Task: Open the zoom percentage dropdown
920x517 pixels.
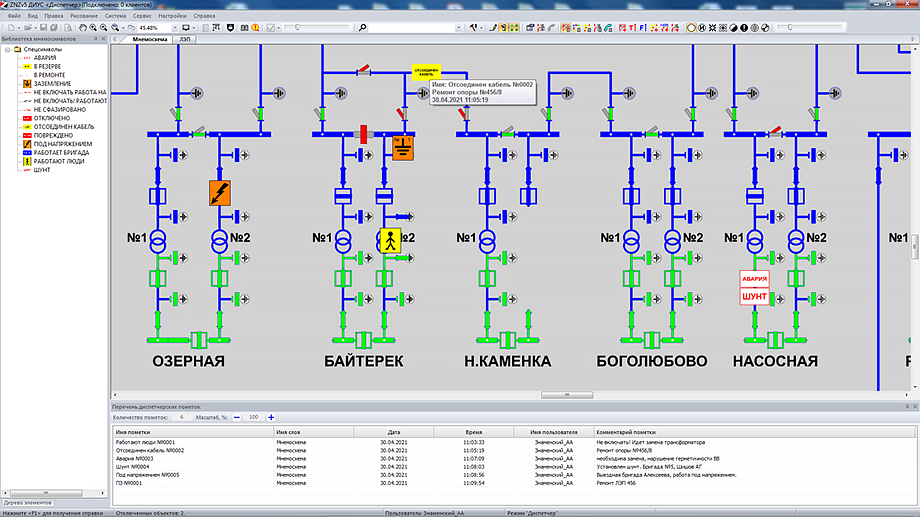Action: pos(173,28)
